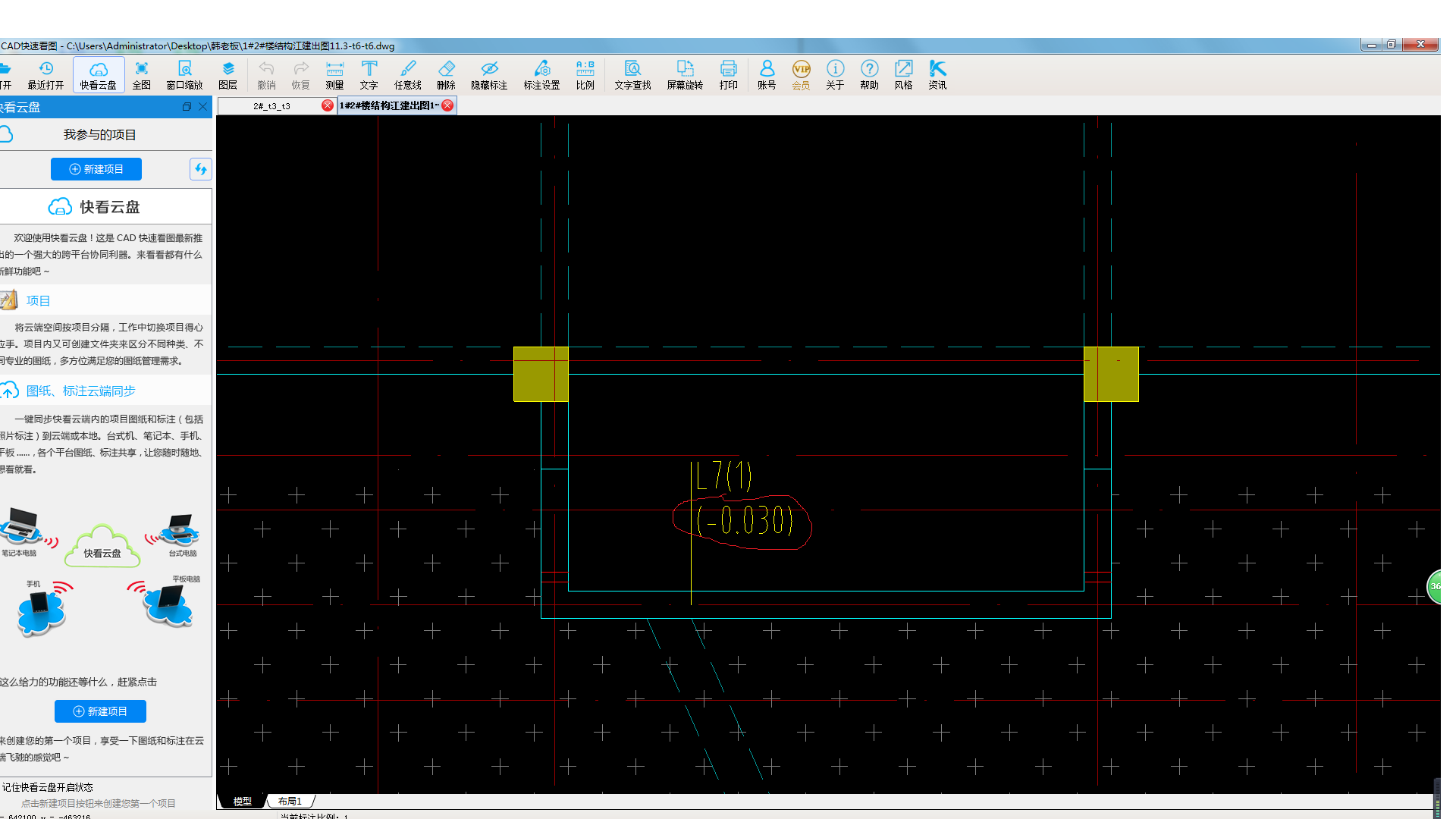Close the 快看云盘 side panel
Image resolution: width=1456 pixels, height=819 pixels.
[202, 107]
